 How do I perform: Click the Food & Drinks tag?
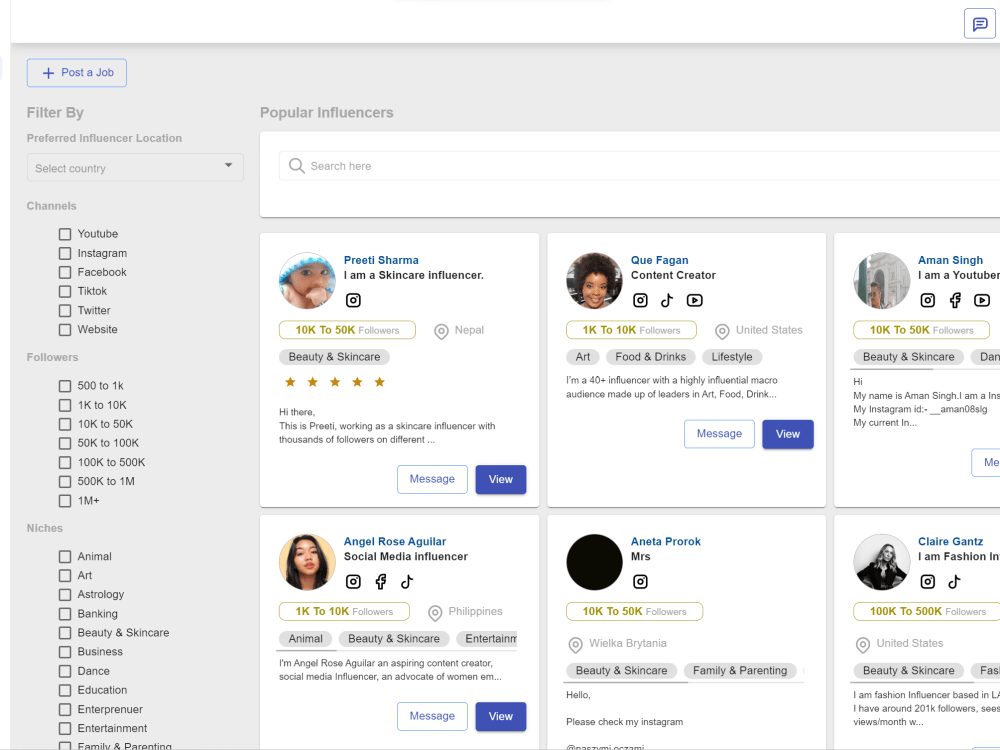coord(651,357)
